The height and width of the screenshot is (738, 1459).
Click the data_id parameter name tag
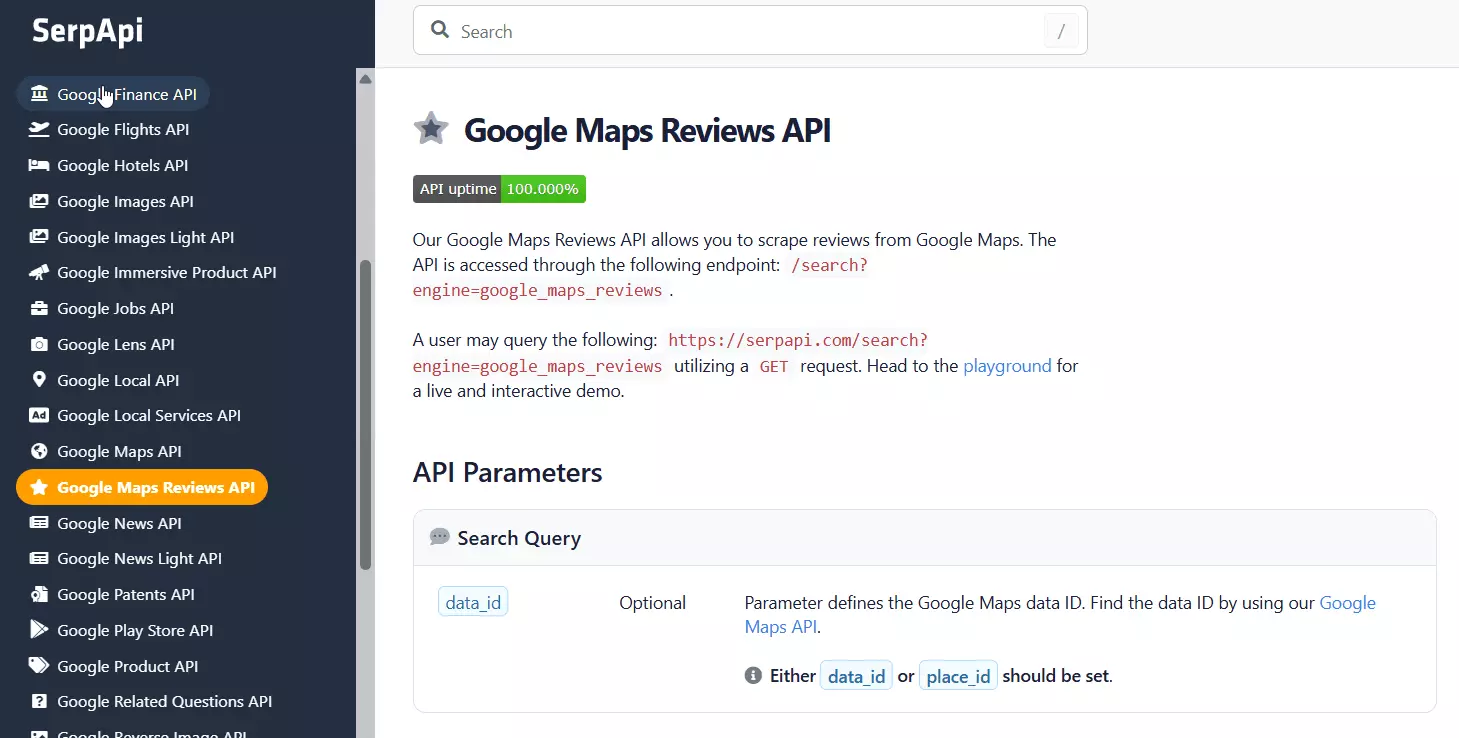coord(473,603)
